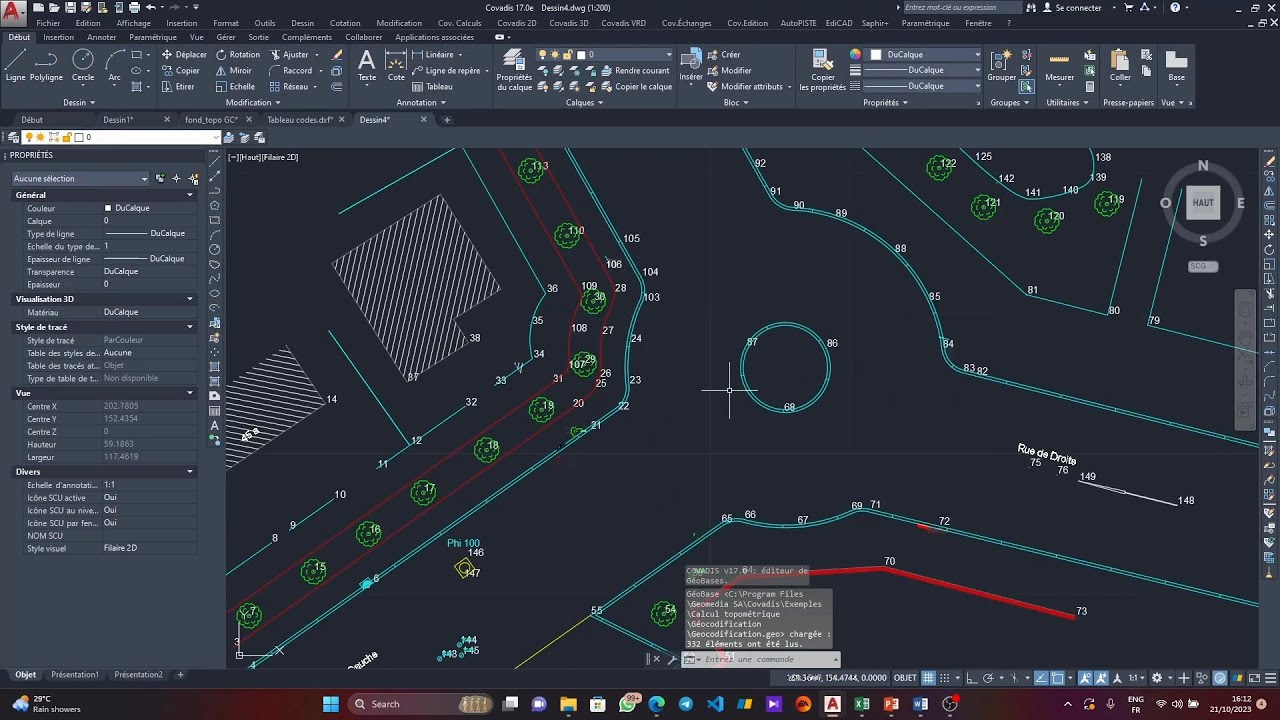
Task: Select the Polyligne tool
Action: [46, 67]
